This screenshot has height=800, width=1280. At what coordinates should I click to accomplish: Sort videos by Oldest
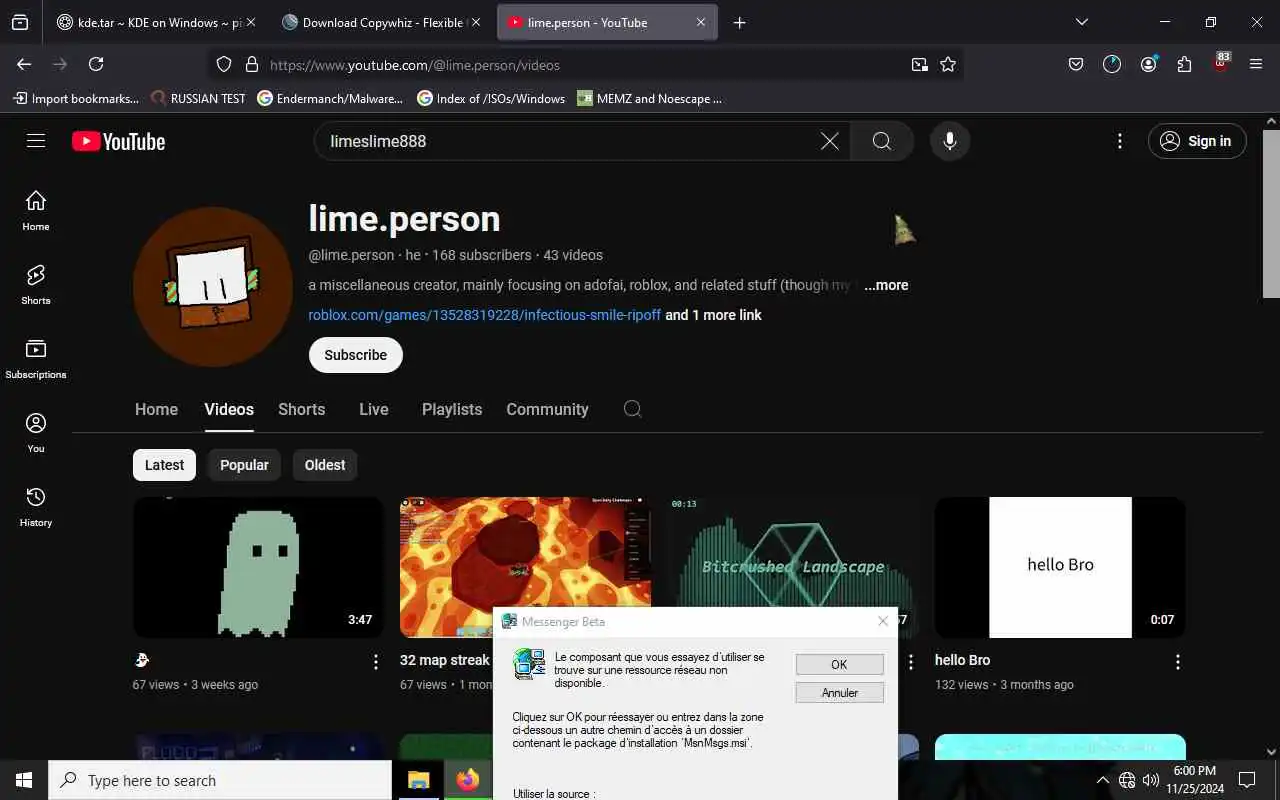click(x=325, y=465)
